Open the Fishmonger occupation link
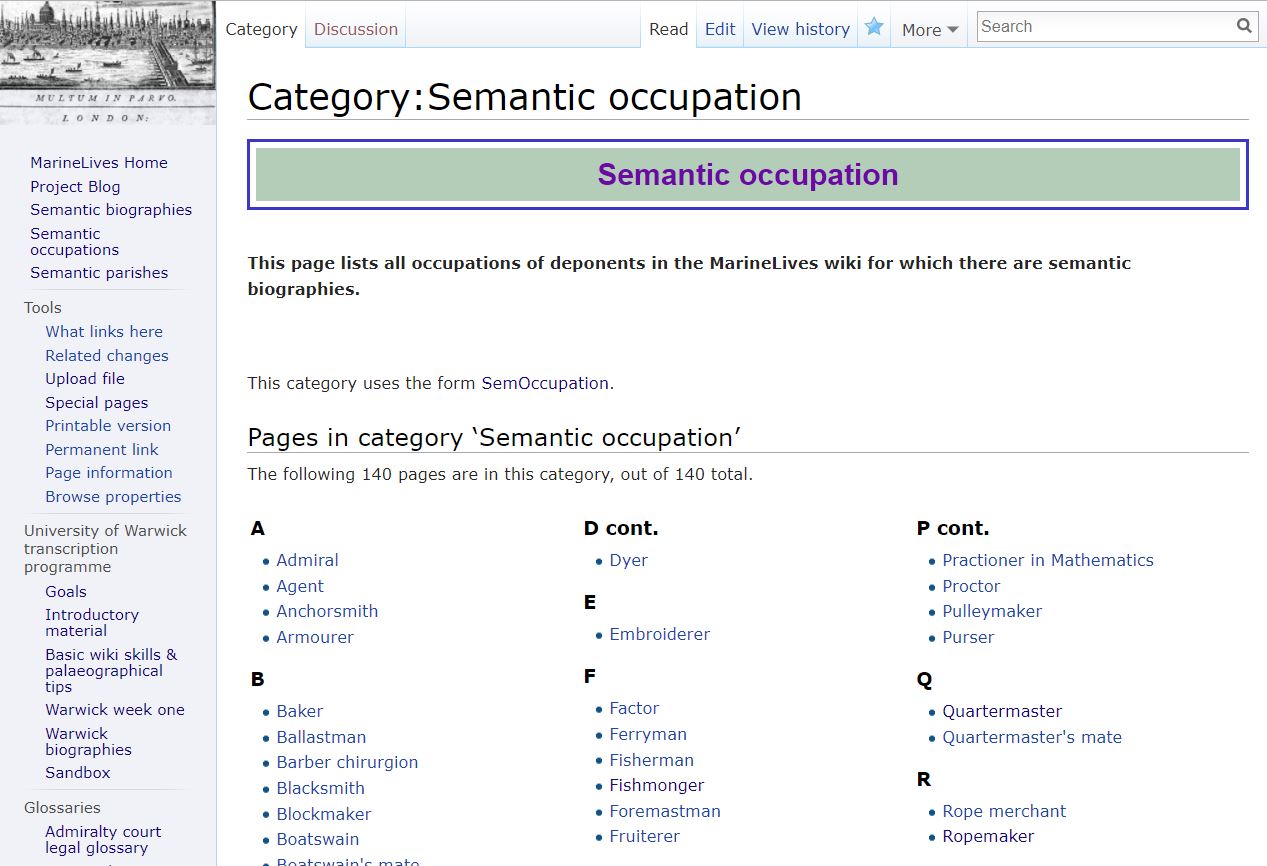The image size is (1267, 866). coord(656,785)
